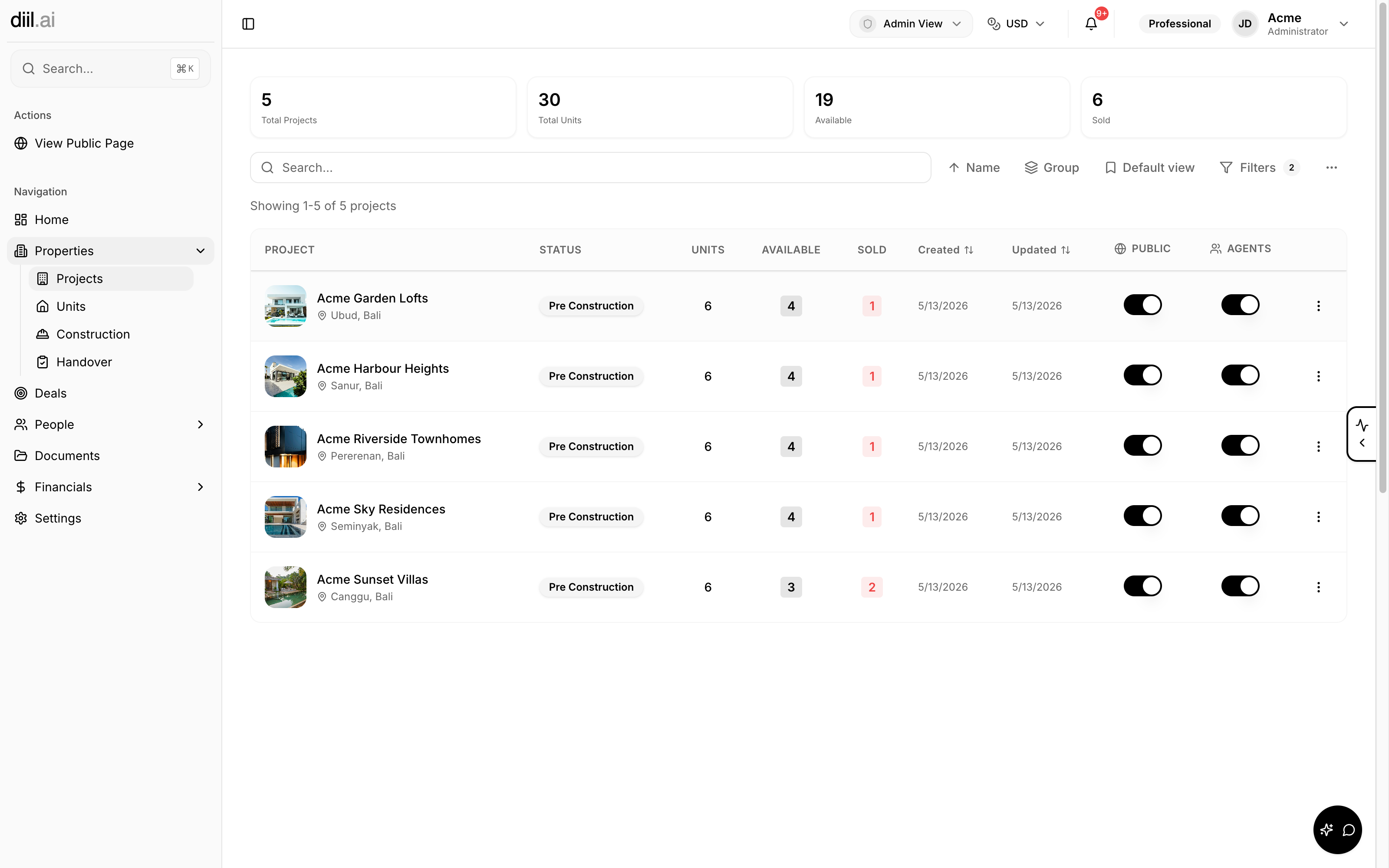This screenshot has width=1389, height=868.
Task: Click the Handover clipboard icon
Action: [43, 362]
